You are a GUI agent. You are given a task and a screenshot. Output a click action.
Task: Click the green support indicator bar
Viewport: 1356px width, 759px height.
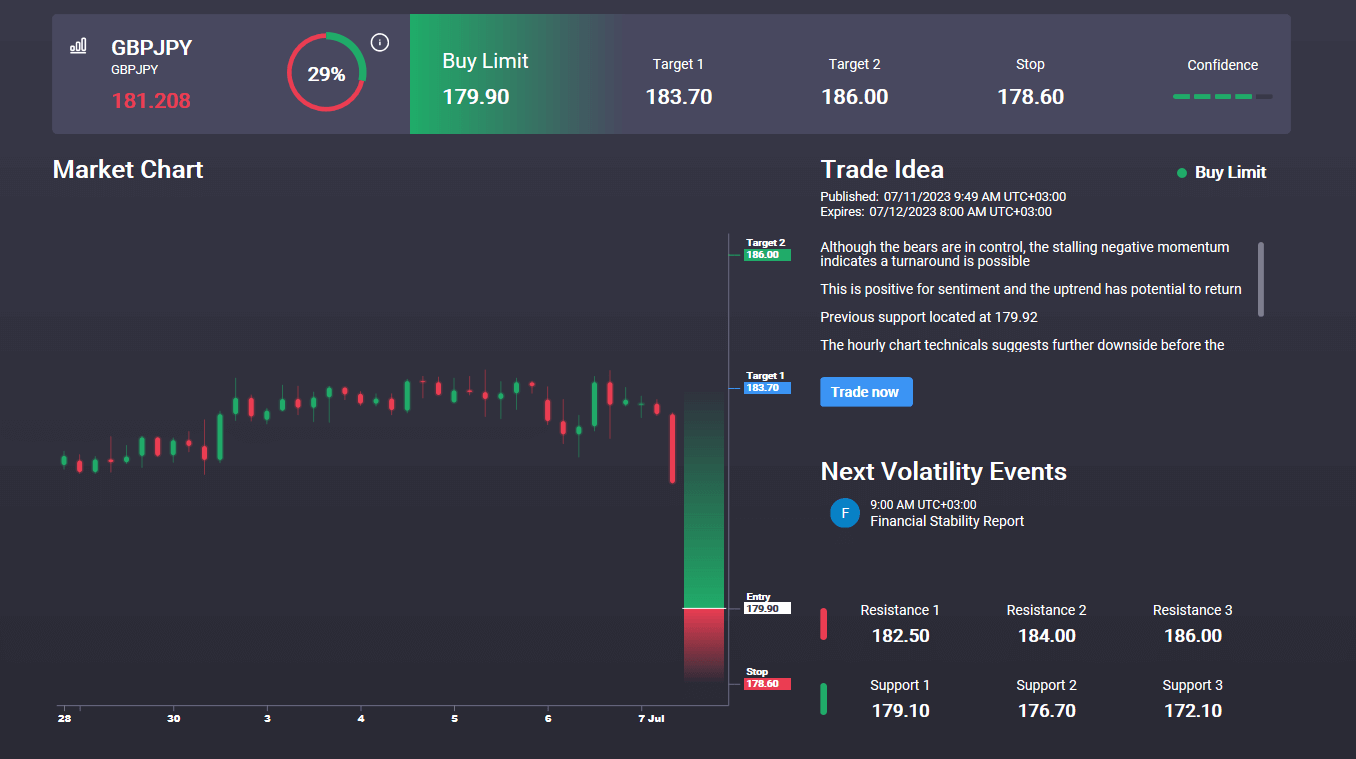point(824,699)
